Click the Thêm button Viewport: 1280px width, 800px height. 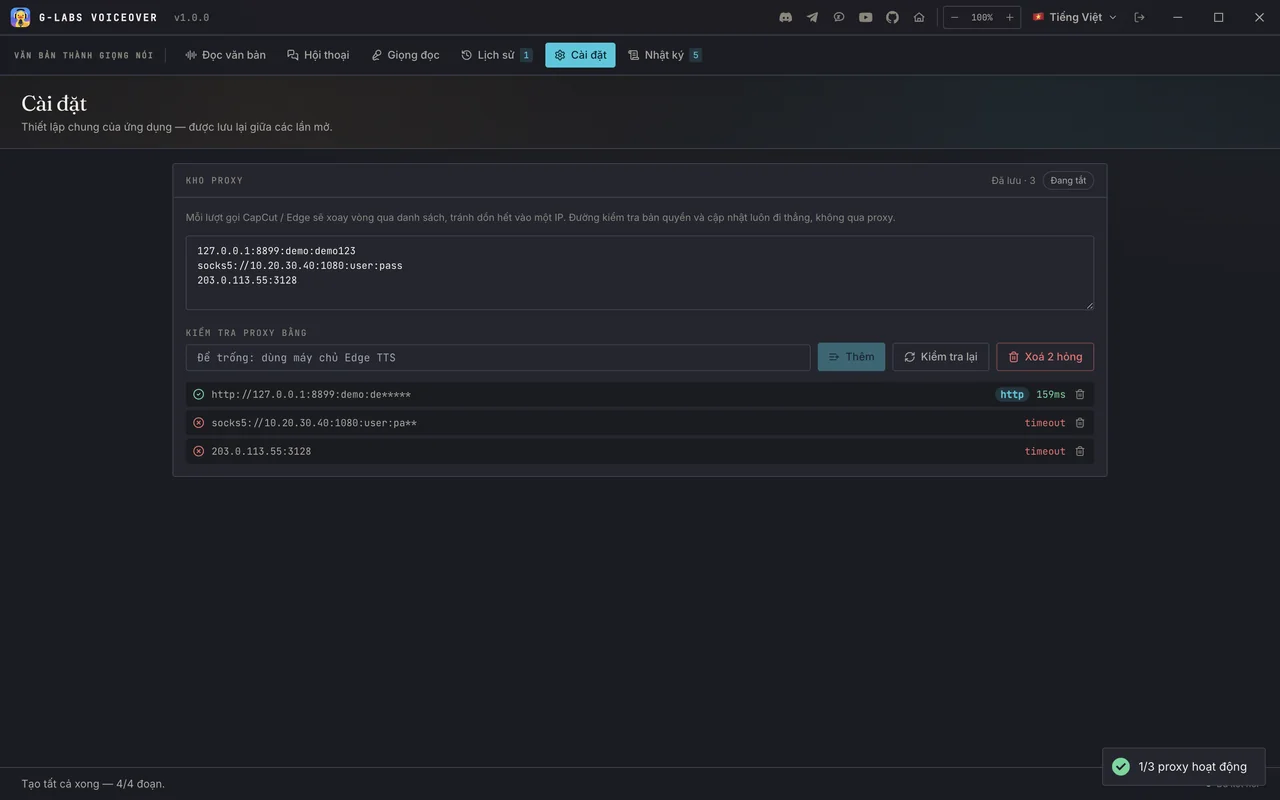(x=851, y=357)
